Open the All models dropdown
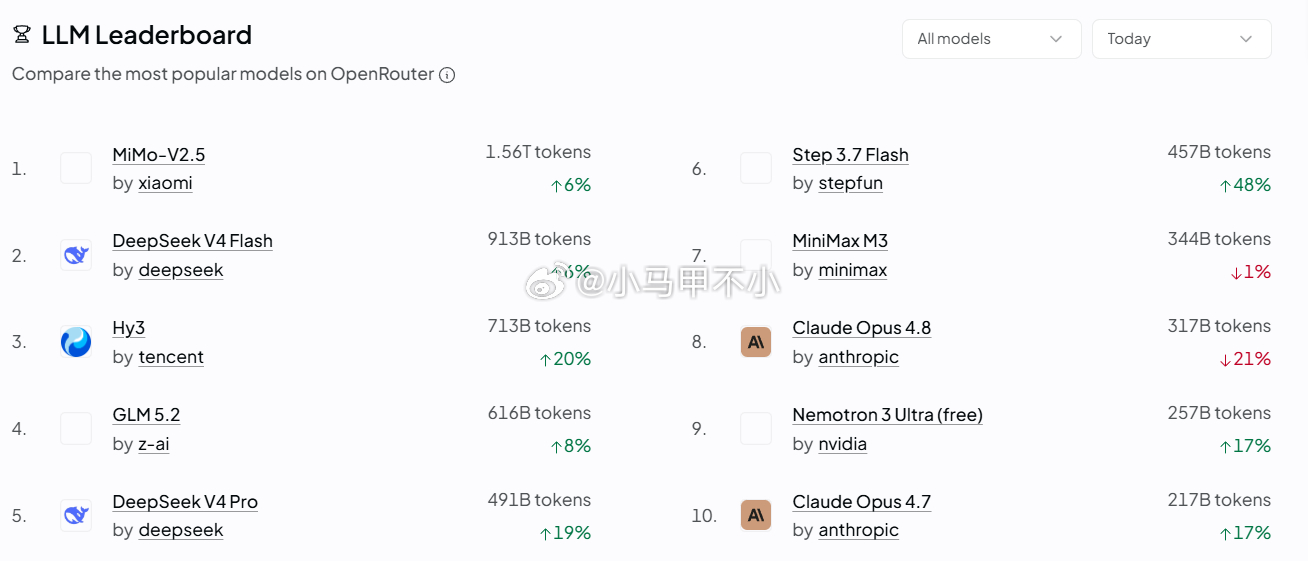This screenshot has width=1308, height=561. pos(992,39)
